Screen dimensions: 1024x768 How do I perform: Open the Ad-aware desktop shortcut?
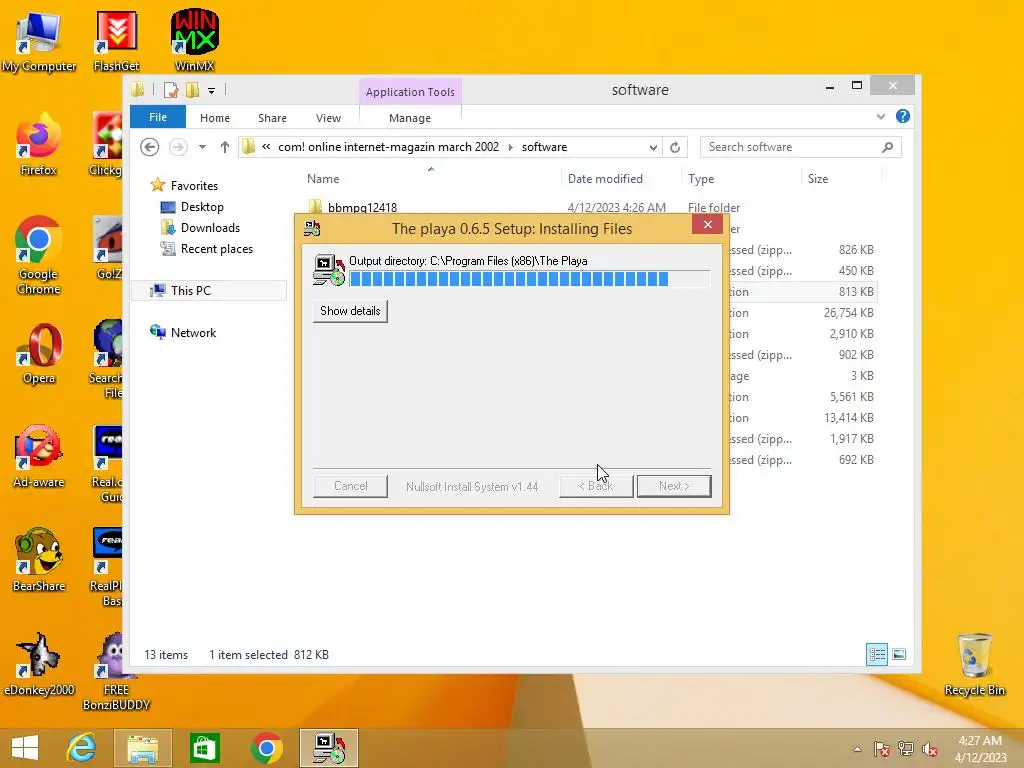(x=39, y=457)
